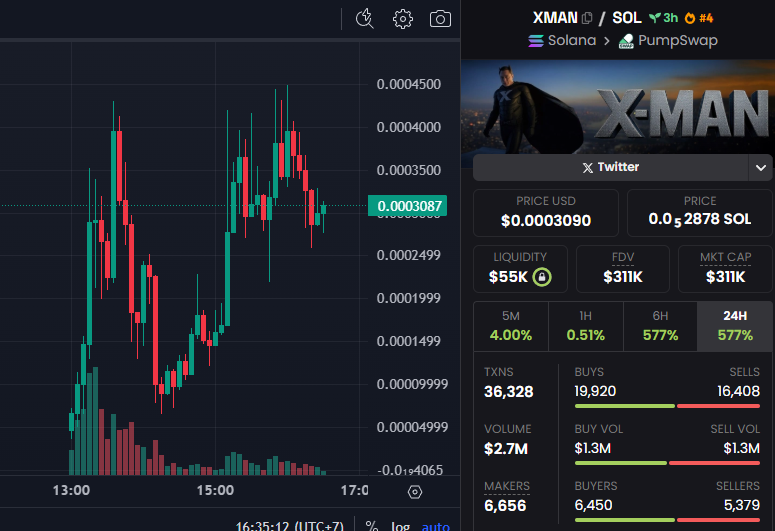Click the flame #4 trending badge
This screenshot has width=775, height=531.
pos(699,18)
